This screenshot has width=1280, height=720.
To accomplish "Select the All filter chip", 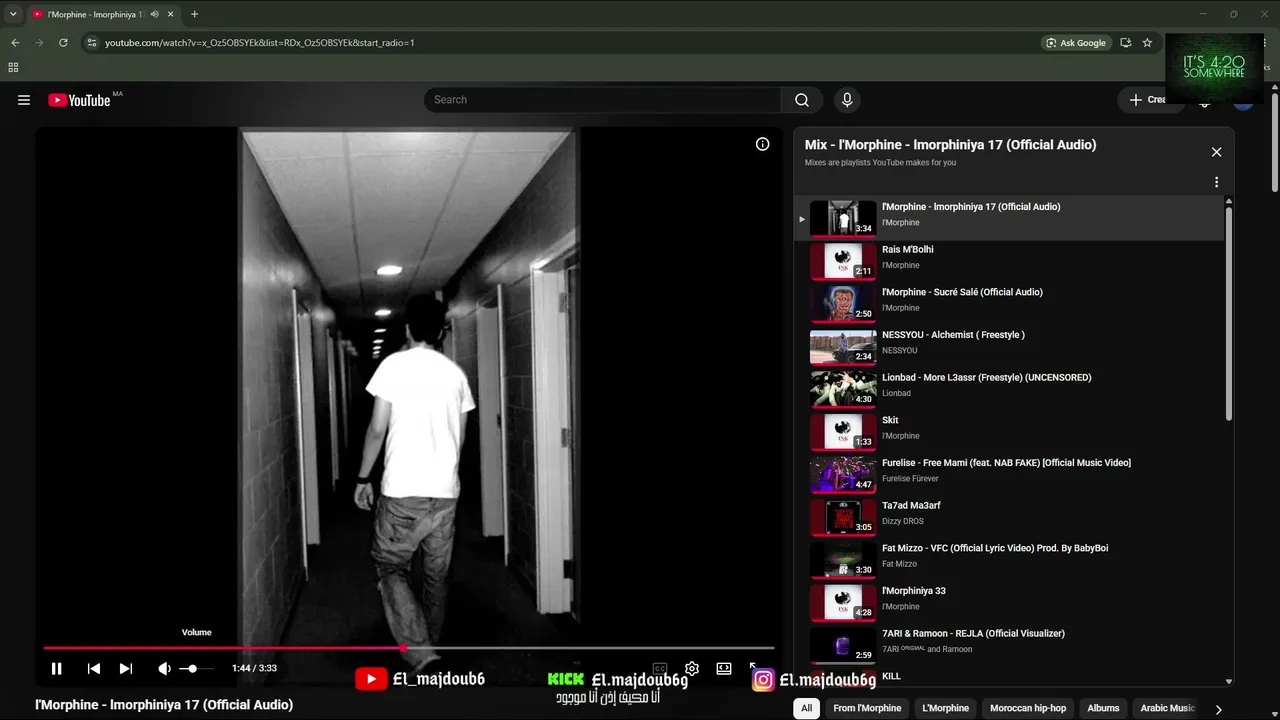I will pyautogui.click(x=806, y=708).
